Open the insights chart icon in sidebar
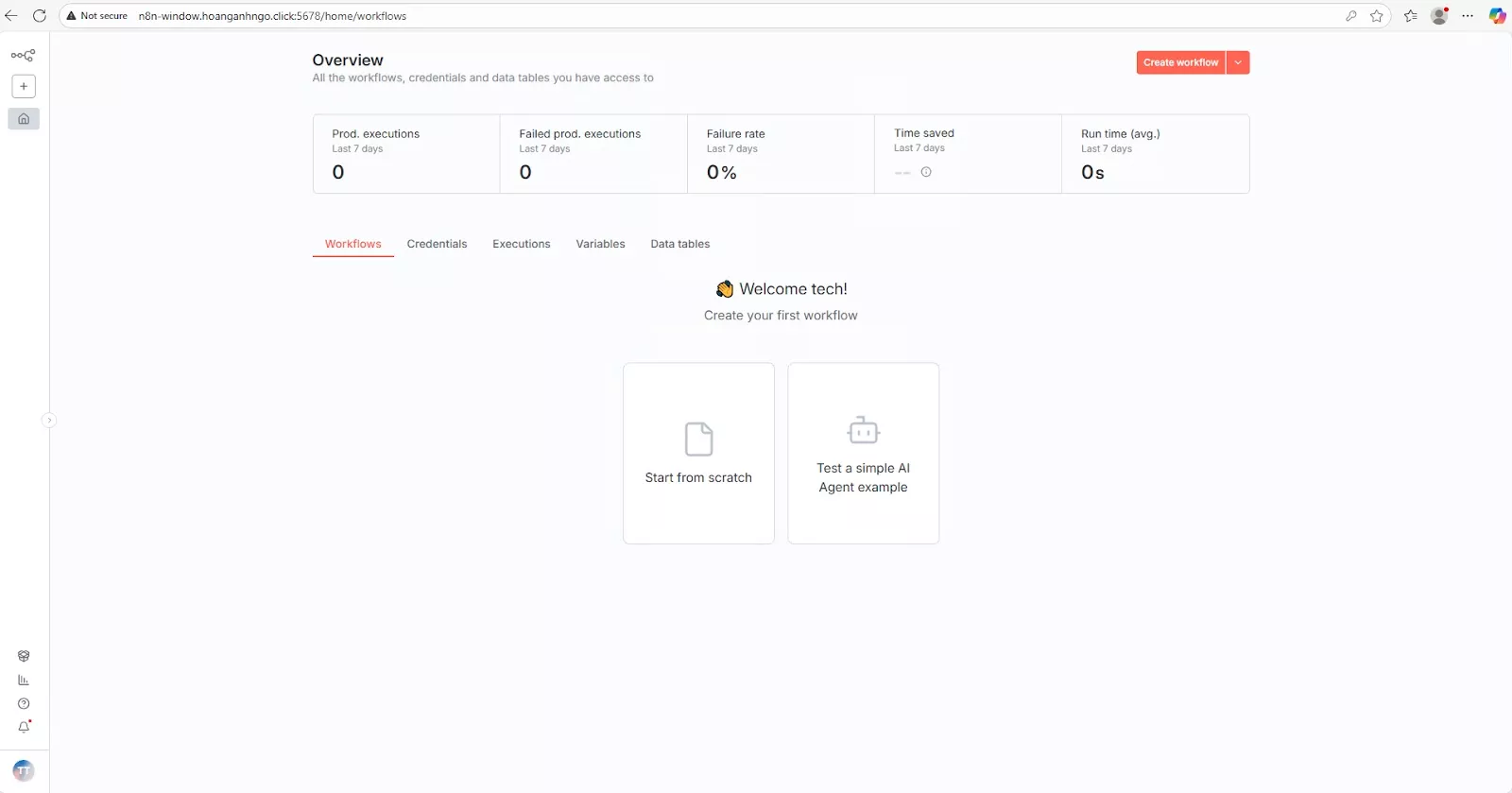 coord(24,680)
